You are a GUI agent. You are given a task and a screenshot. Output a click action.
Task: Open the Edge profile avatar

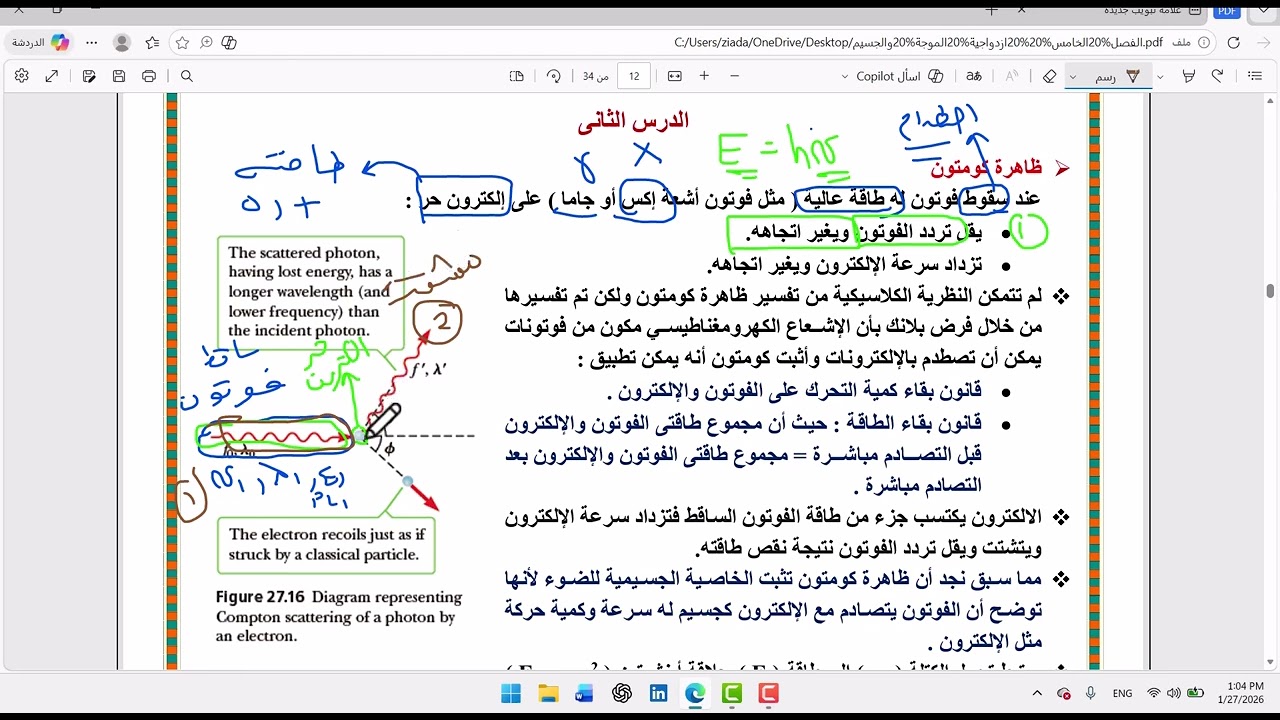[122, 43]
